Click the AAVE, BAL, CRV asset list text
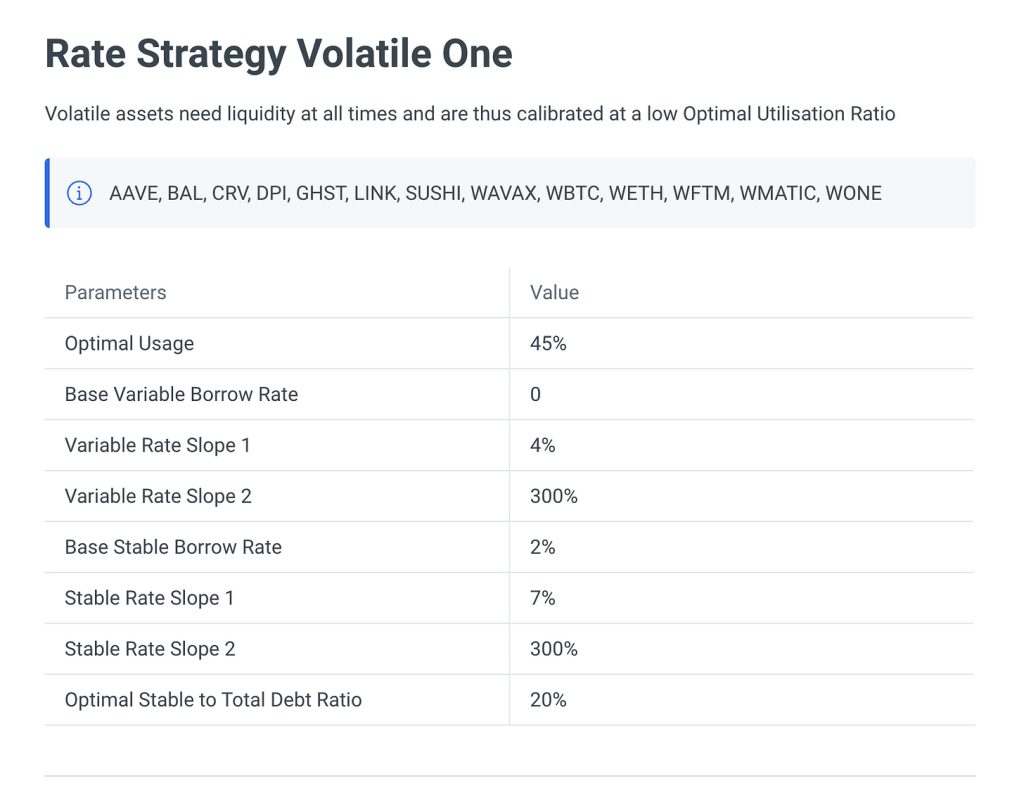The height and width of the screenshot is (807, 1024). pyautogui.click(x=495, y=193)
